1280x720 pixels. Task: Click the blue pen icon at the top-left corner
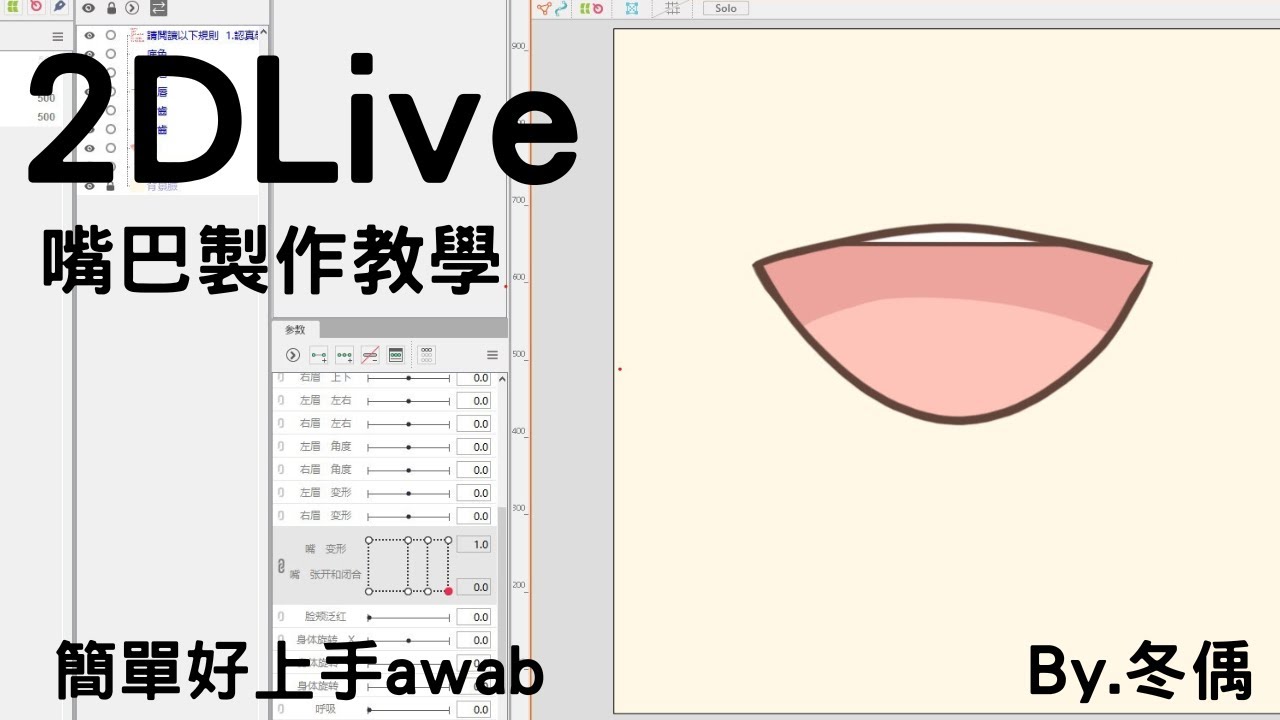[x=59, y=7]
